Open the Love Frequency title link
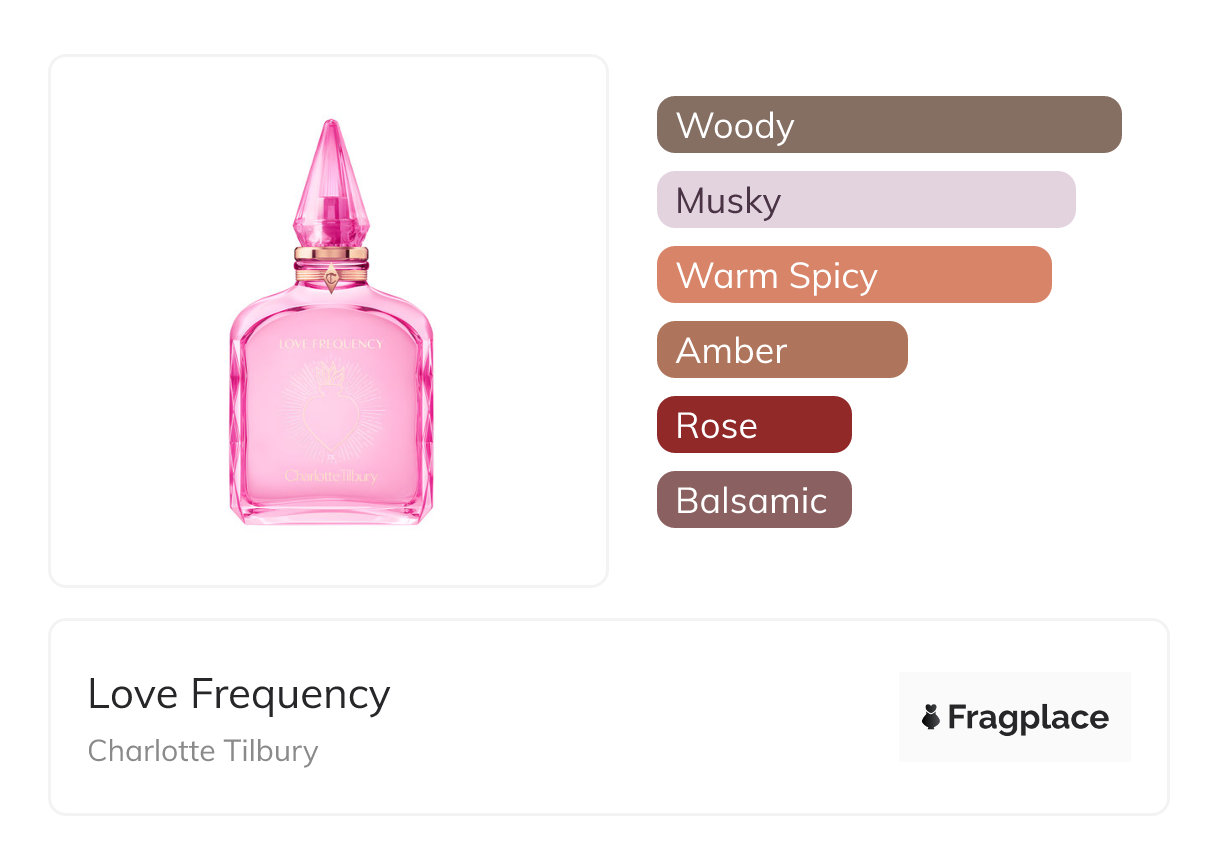Screen dimensions: 1218x864 click(x=239, y=693)
